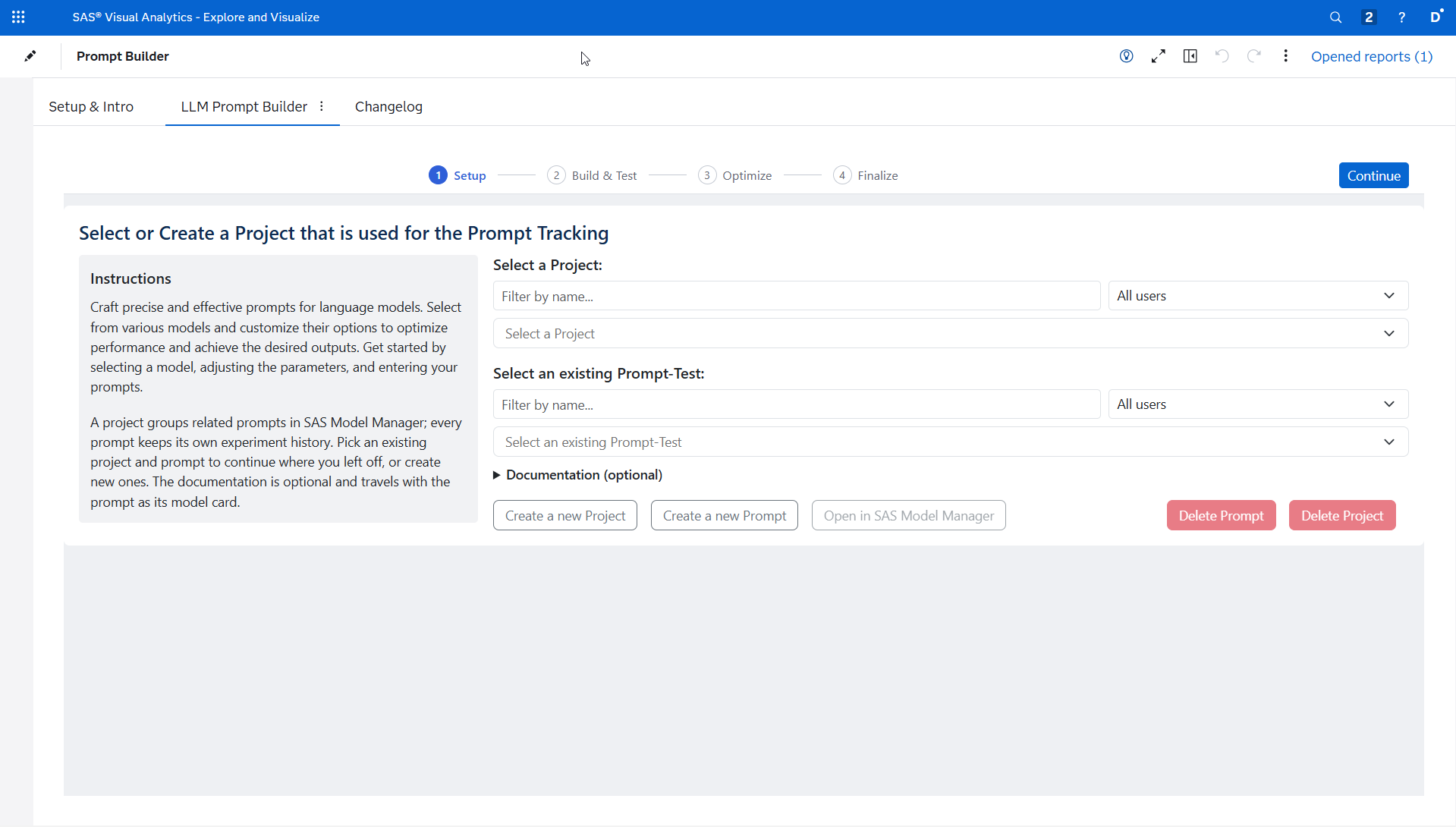Image resolution: width=1456 pixels, height=827 pixels.
Task: Click Prompt-Test Filter by name field
Action: [x=797, y=404]
